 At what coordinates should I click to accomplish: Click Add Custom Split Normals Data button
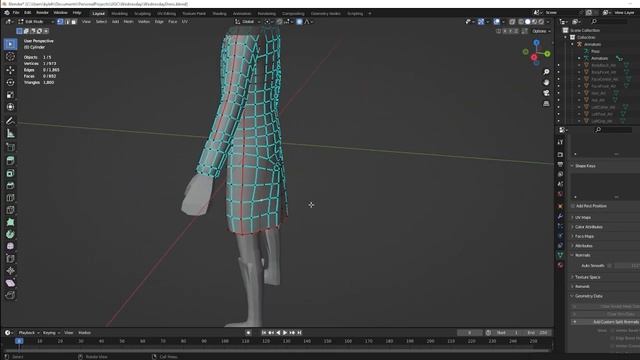(605, 322)
